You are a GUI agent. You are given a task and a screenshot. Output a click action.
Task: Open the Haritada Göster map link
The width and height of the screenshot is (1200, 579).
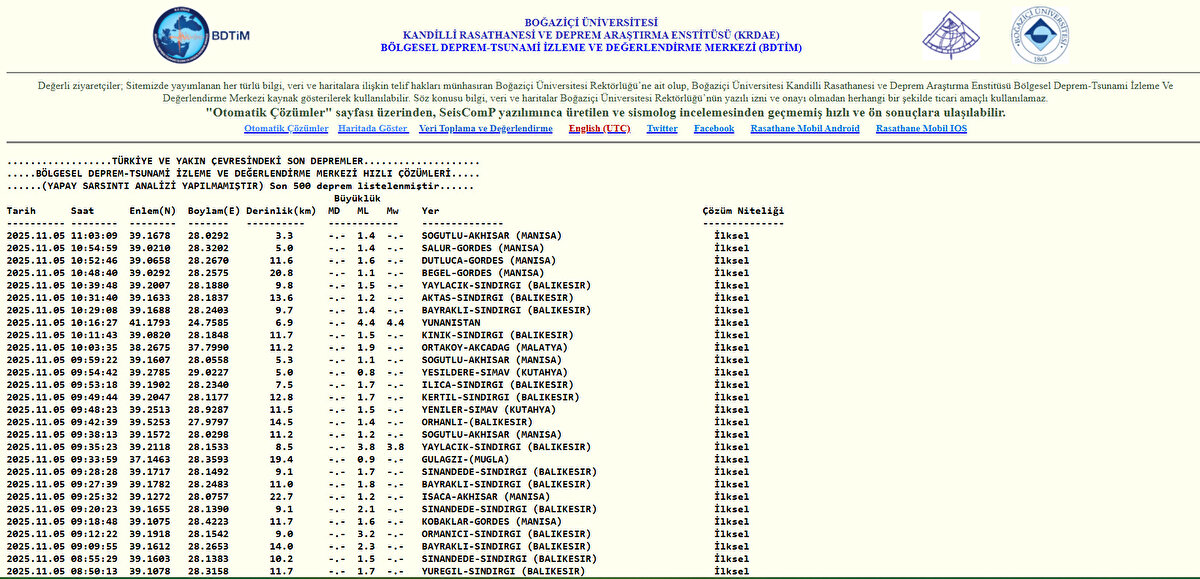point(373,129)
